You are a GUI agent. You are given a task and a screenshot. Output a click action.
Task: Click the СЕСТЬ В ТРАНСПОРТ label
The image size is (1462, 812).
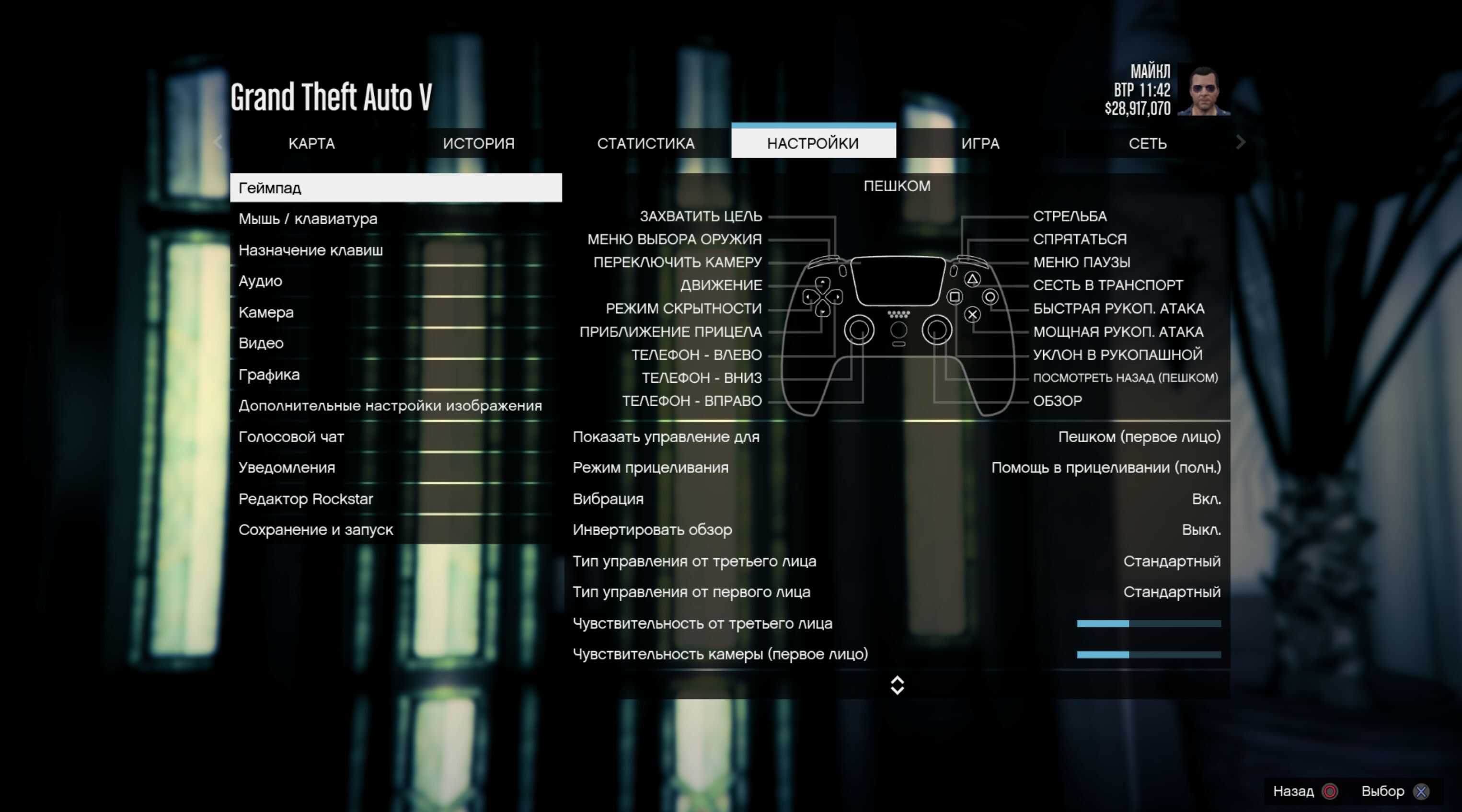[x=1108, y=286]
